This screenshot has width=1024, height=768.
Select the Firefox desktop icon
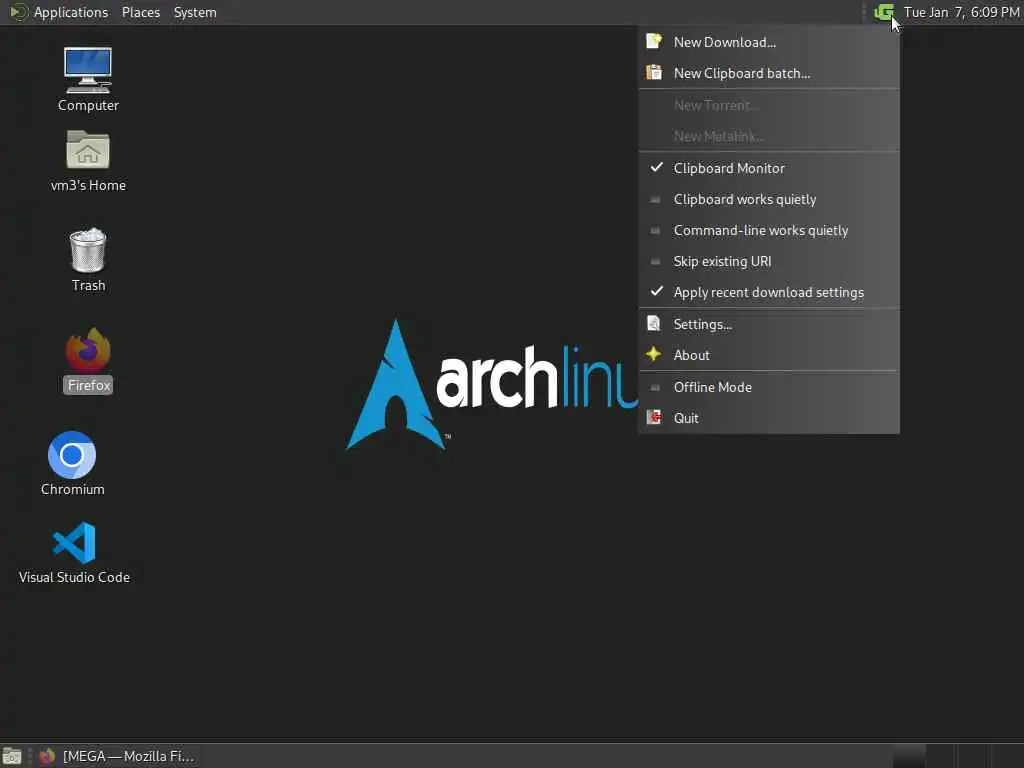click(88, 360)
